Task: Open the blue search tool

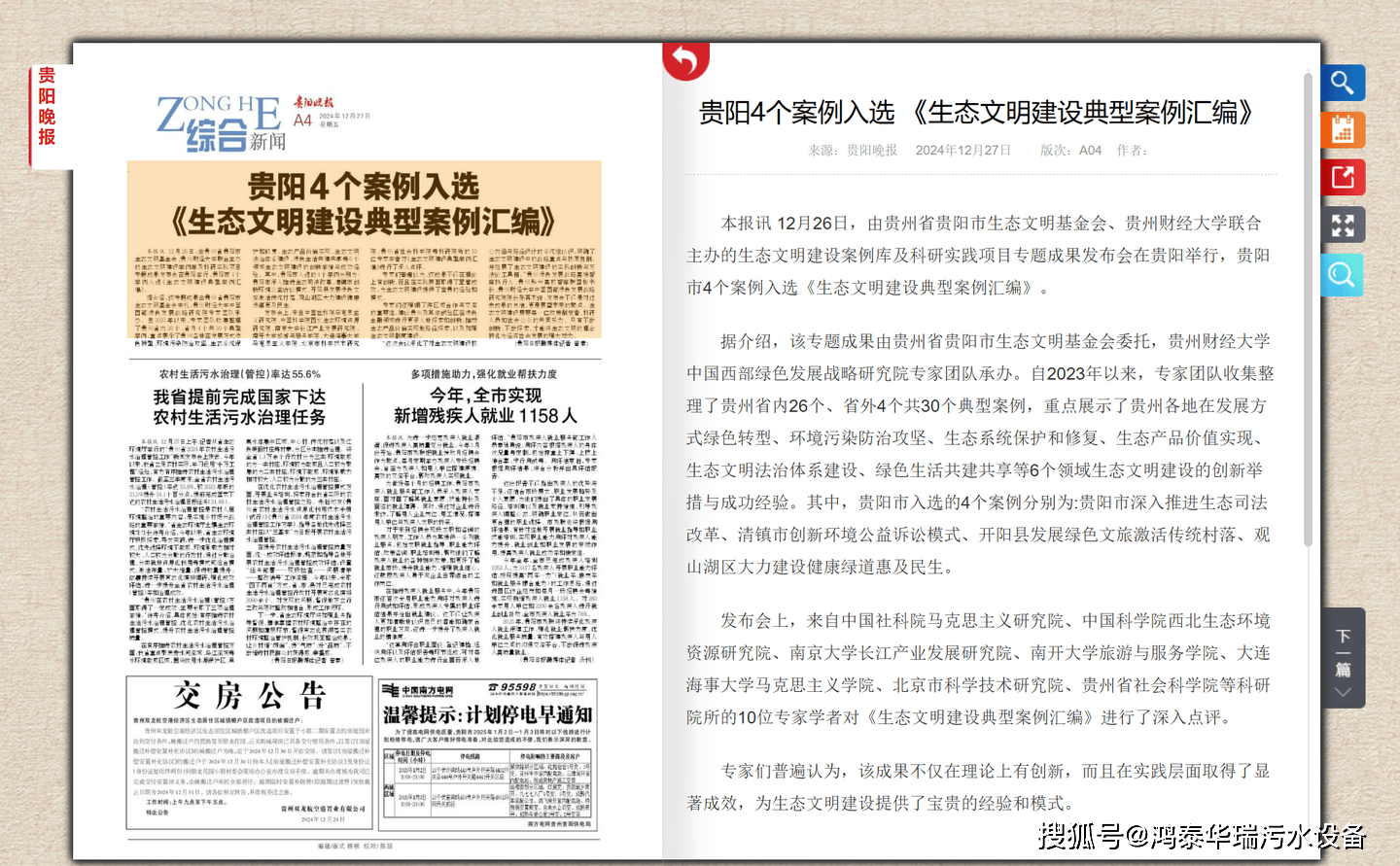Action: pyautogui.click(x=1343, y=83)
